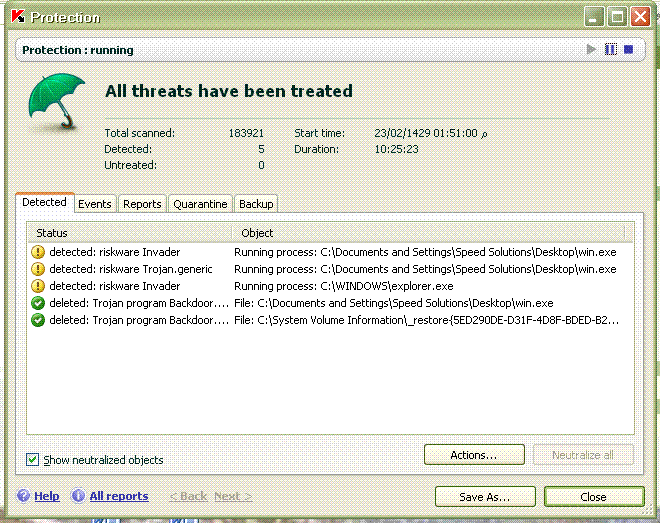
Task: Open the Help link
Action: tap(47, 496)
